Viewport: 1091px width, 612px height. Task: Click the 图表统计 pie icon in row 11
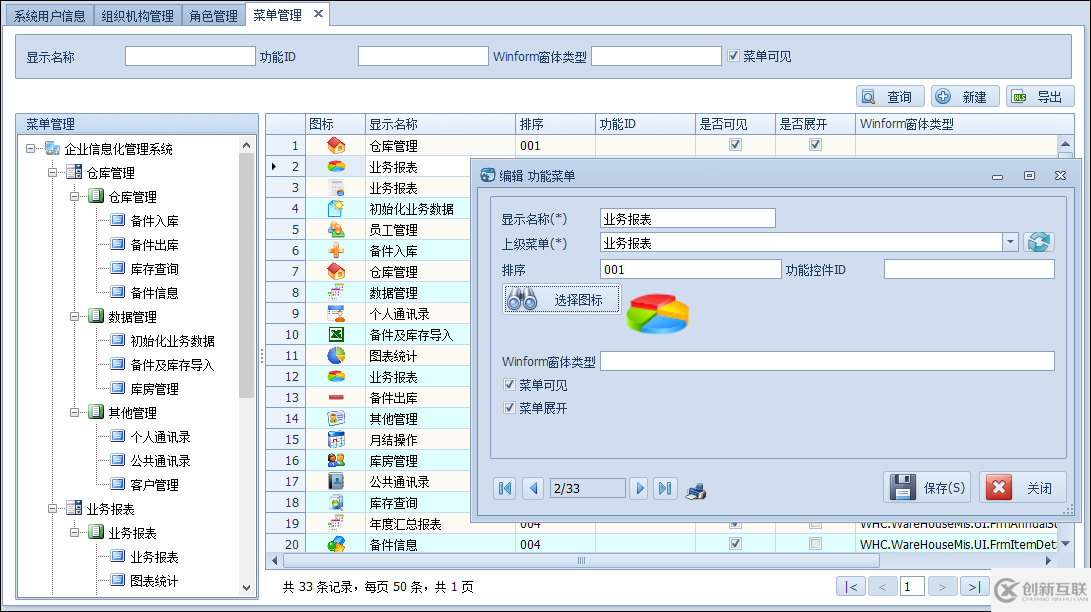pos(336,355)
